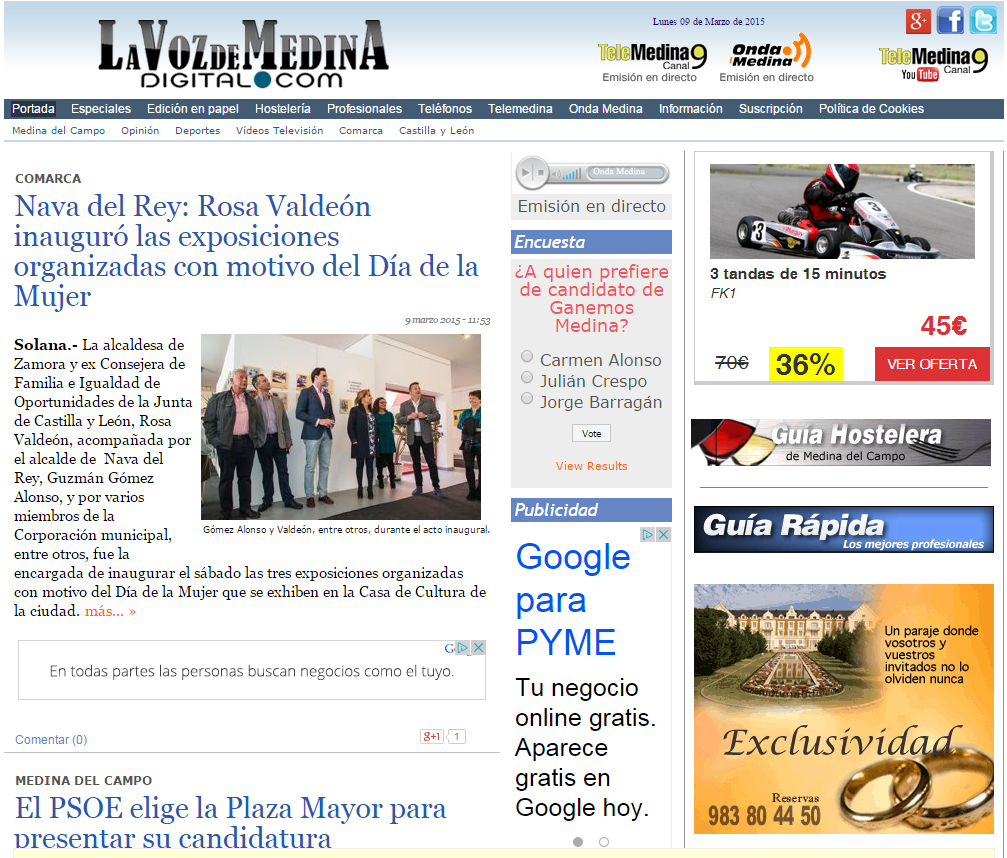
Task: Click the 'Lunes 09 de Marzo de 2015' date
Action: tap(708, 21)
